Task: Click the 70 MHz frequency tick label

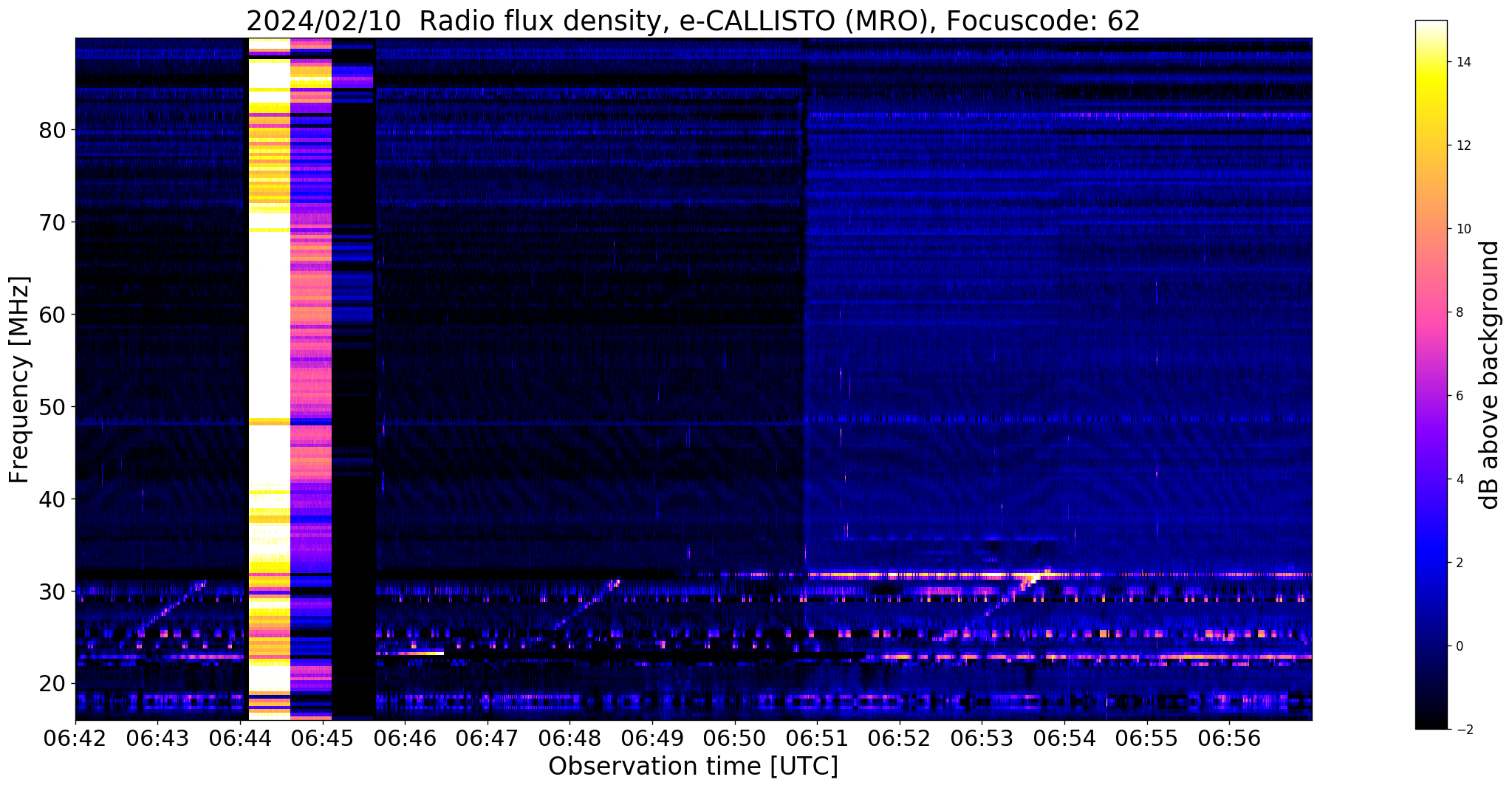Action: click(x=52, y=222)
